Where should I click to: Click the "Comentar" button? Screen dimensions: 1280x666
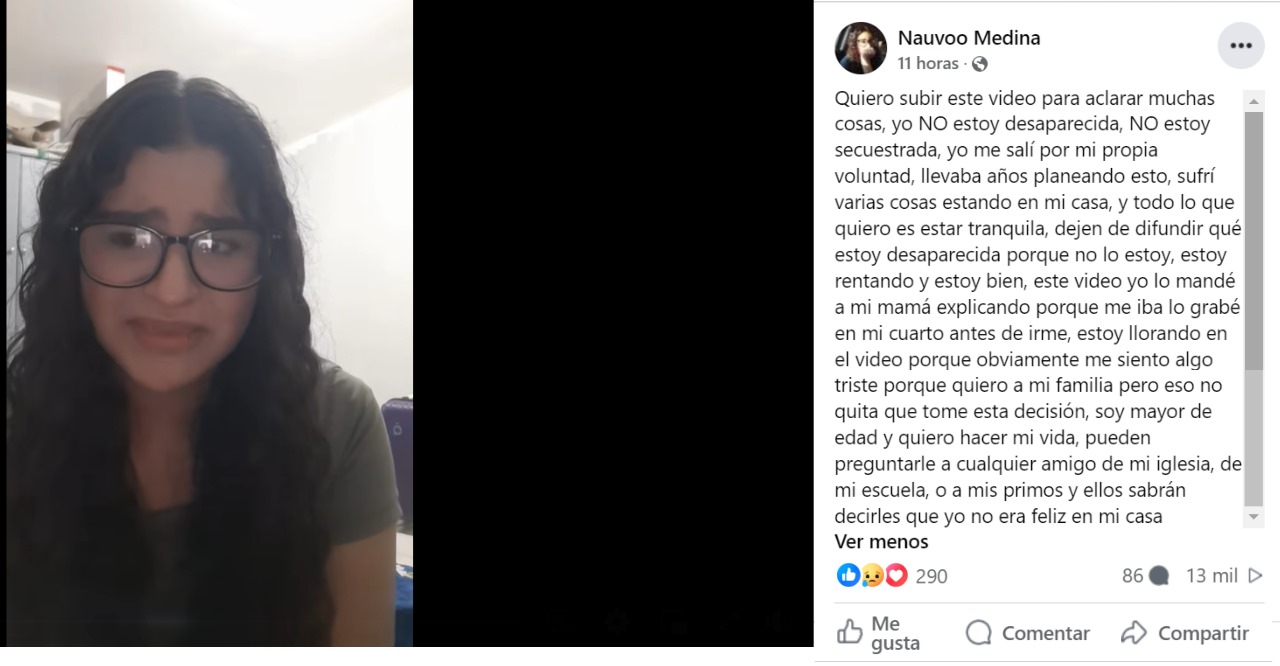point(1028,633)
